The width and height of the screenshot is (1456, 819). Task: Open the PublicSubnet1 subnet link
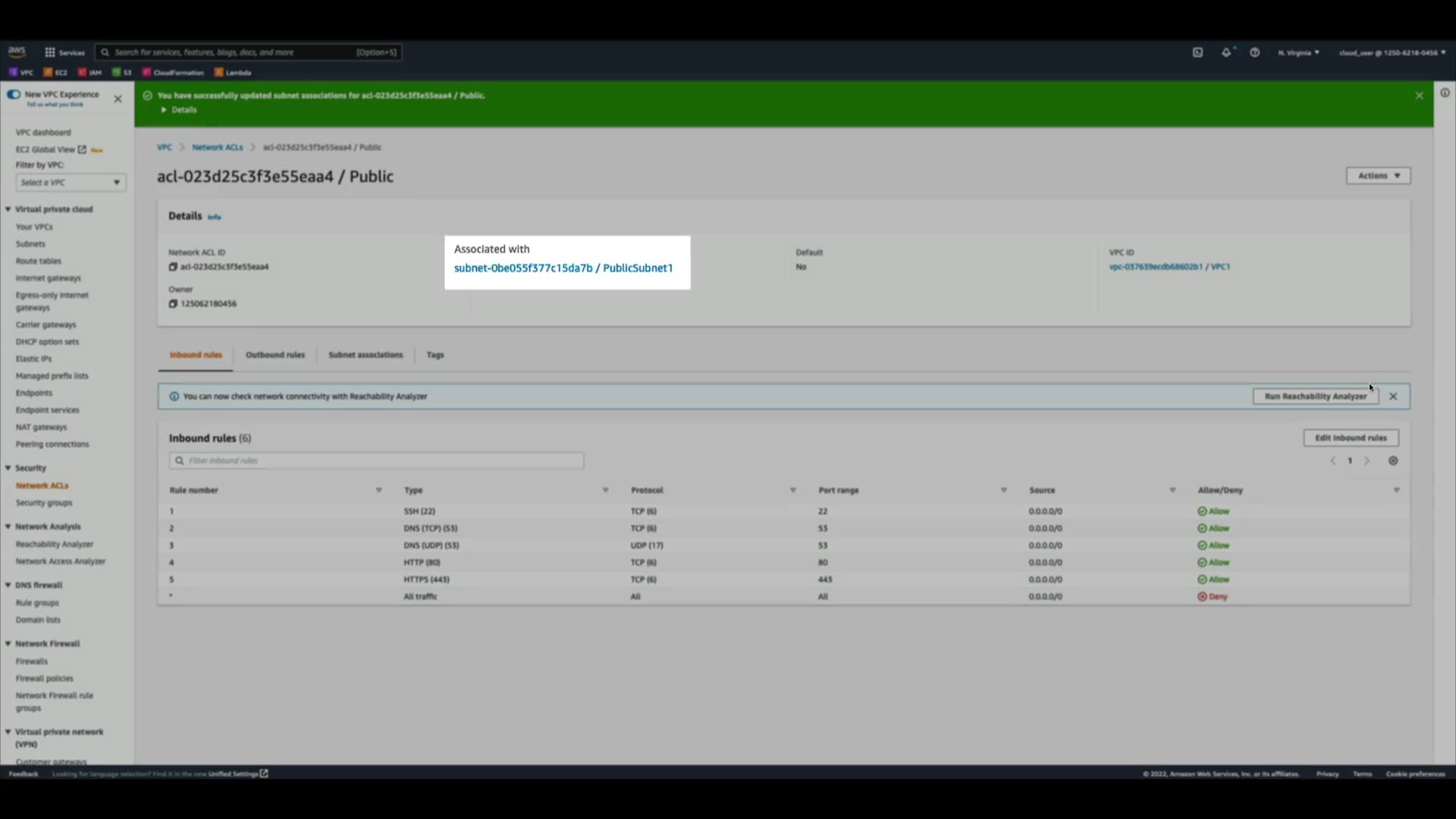click(563, 268)
